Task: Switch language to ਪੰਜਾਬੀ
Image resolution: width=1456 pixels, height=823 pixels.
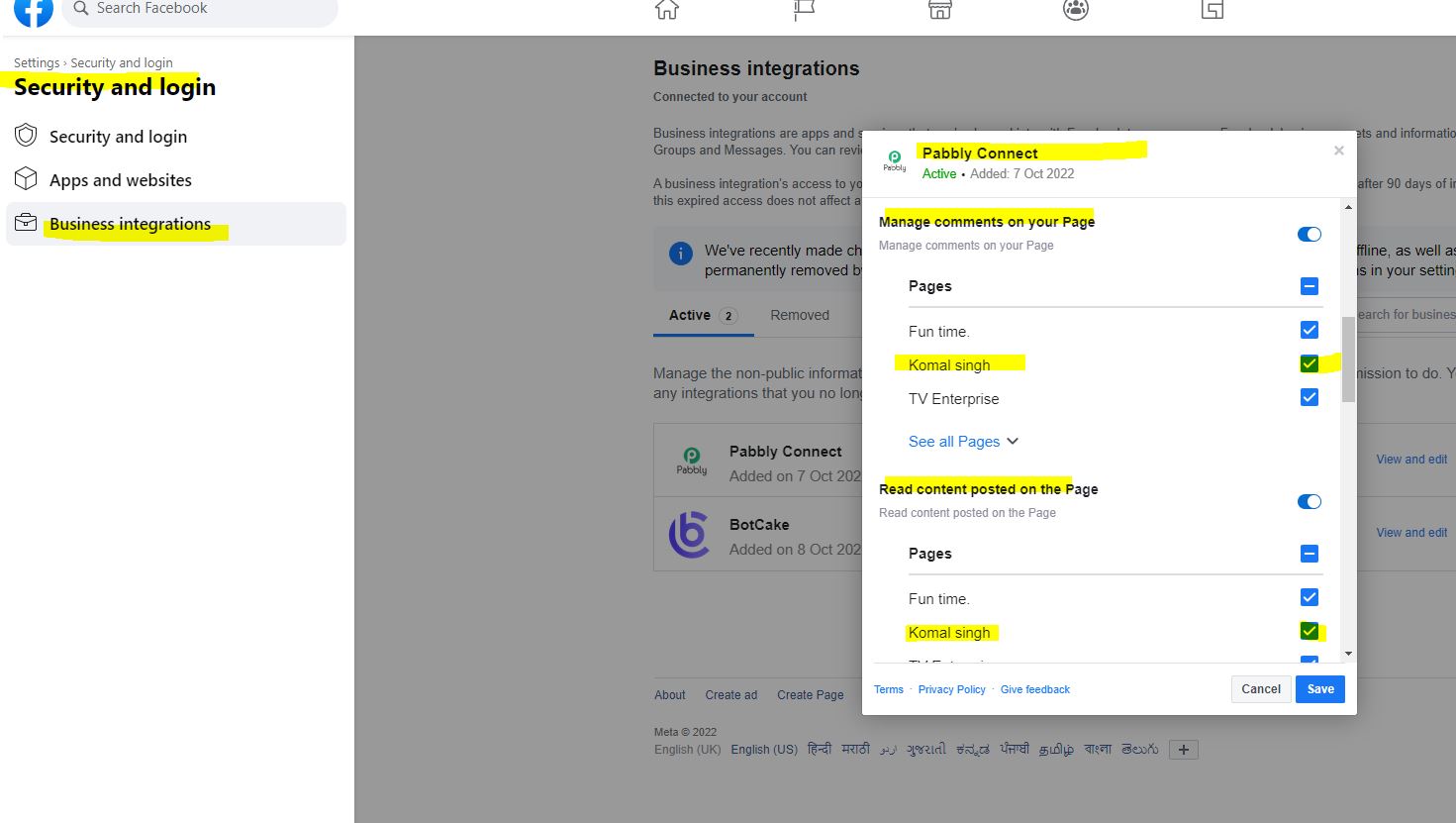Action: point(1015,750)
